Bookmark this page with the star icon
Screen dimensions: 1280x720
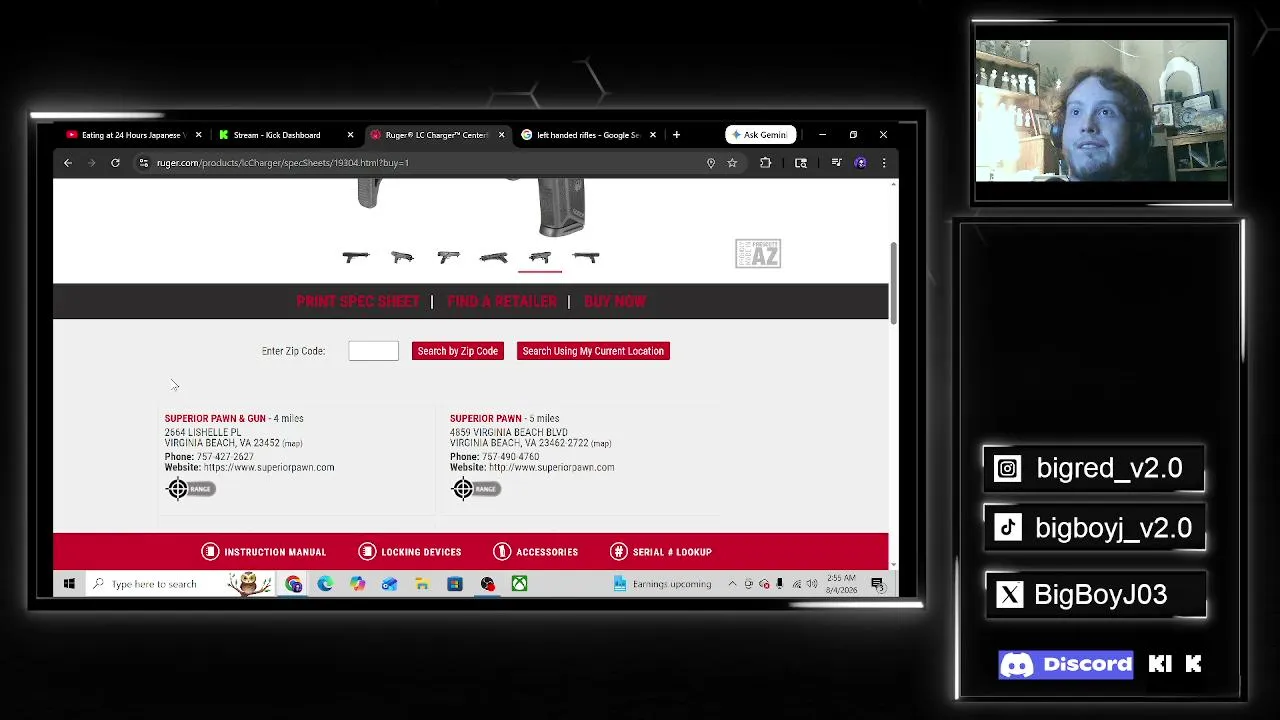(x=732, y=163)
